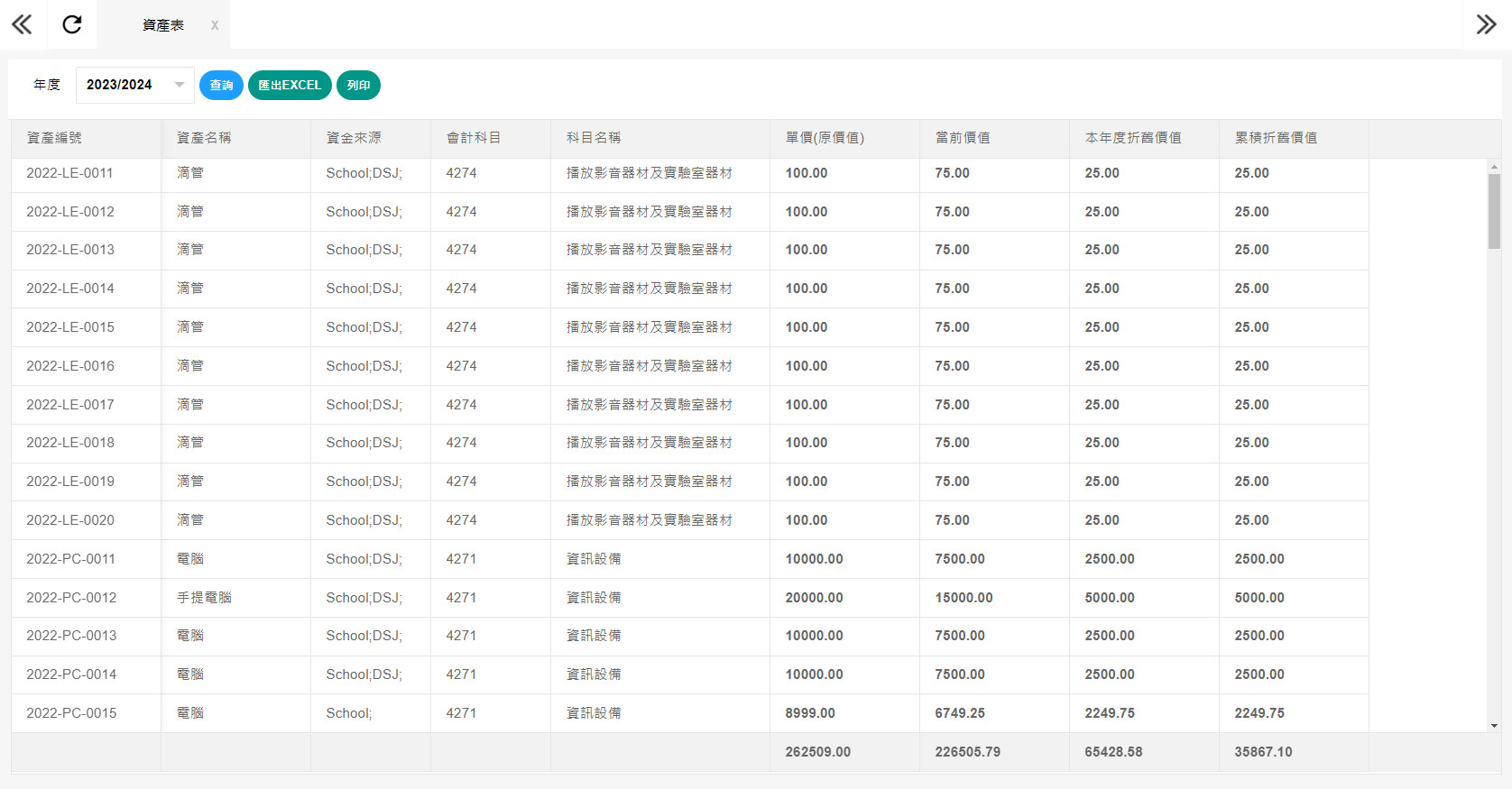This screenshot has width=1512, height=789.
Task: Click the 單價(原價值) column header
Action: pos(825,138)
